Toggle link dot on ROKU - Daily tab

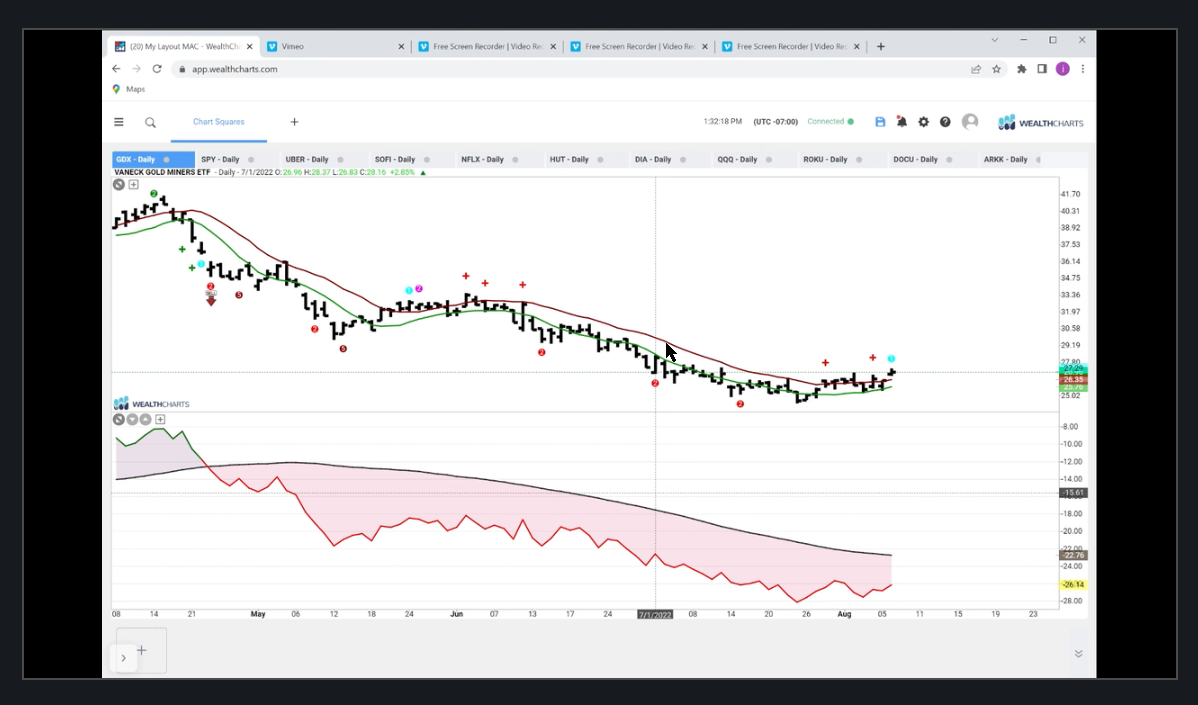tap(860, 160)
